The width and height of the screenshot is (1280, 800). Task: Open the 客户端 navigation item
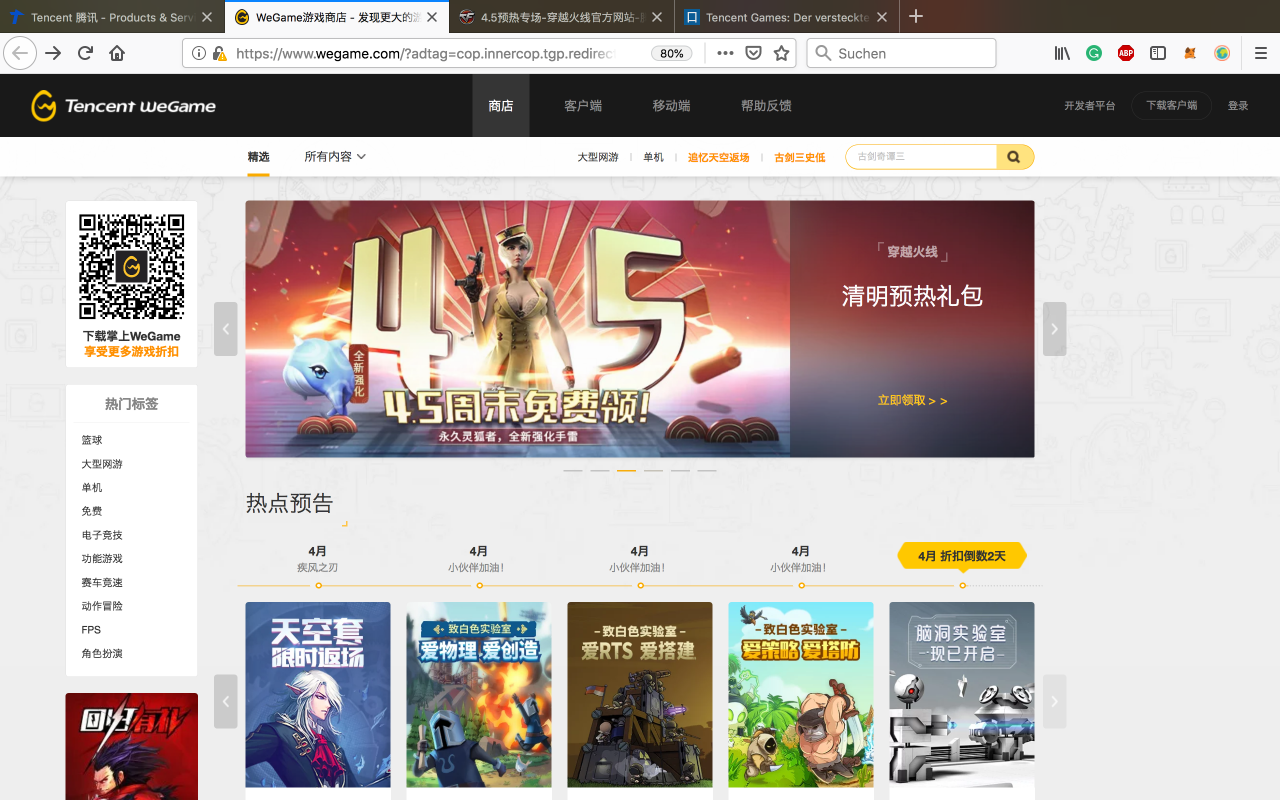(x=583, y=105)
